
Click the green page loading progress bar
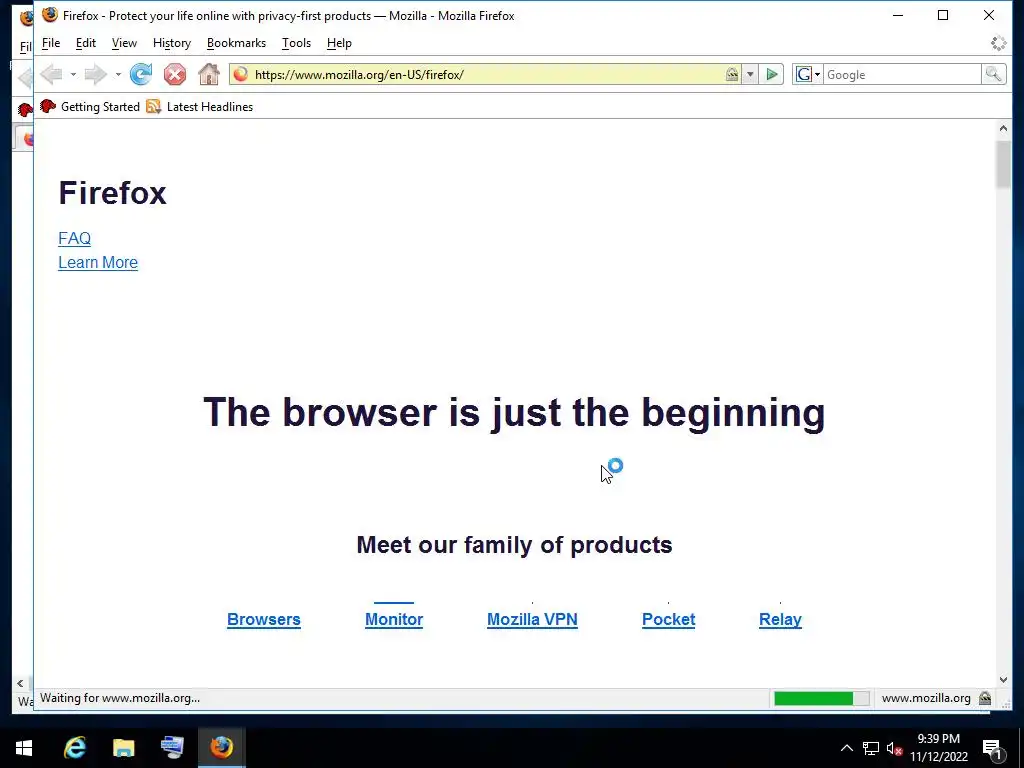tap(821, 699)
